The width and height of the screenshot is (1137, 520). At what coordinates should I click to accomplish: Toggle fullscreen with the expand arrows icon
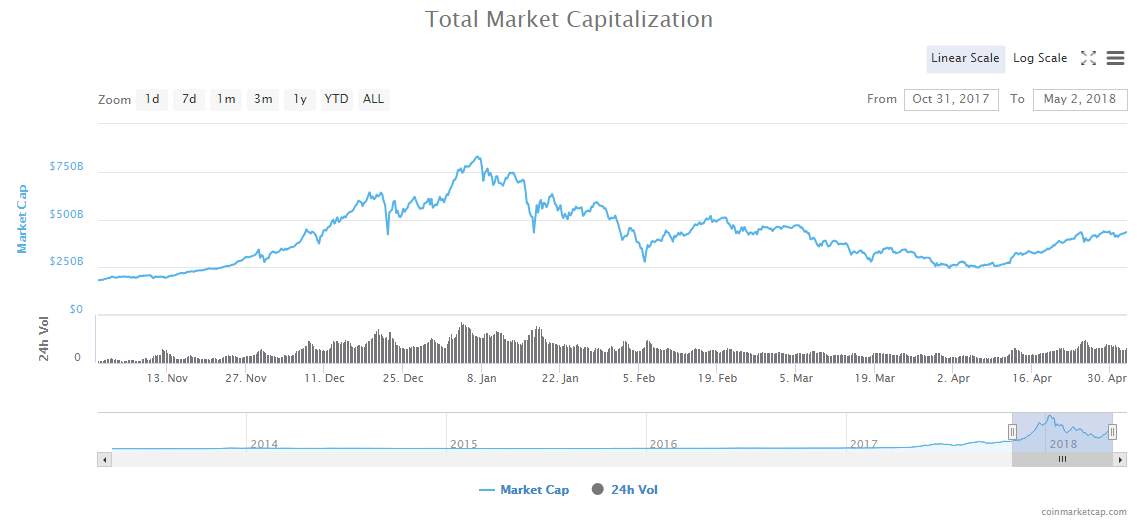click(1088, 59)
